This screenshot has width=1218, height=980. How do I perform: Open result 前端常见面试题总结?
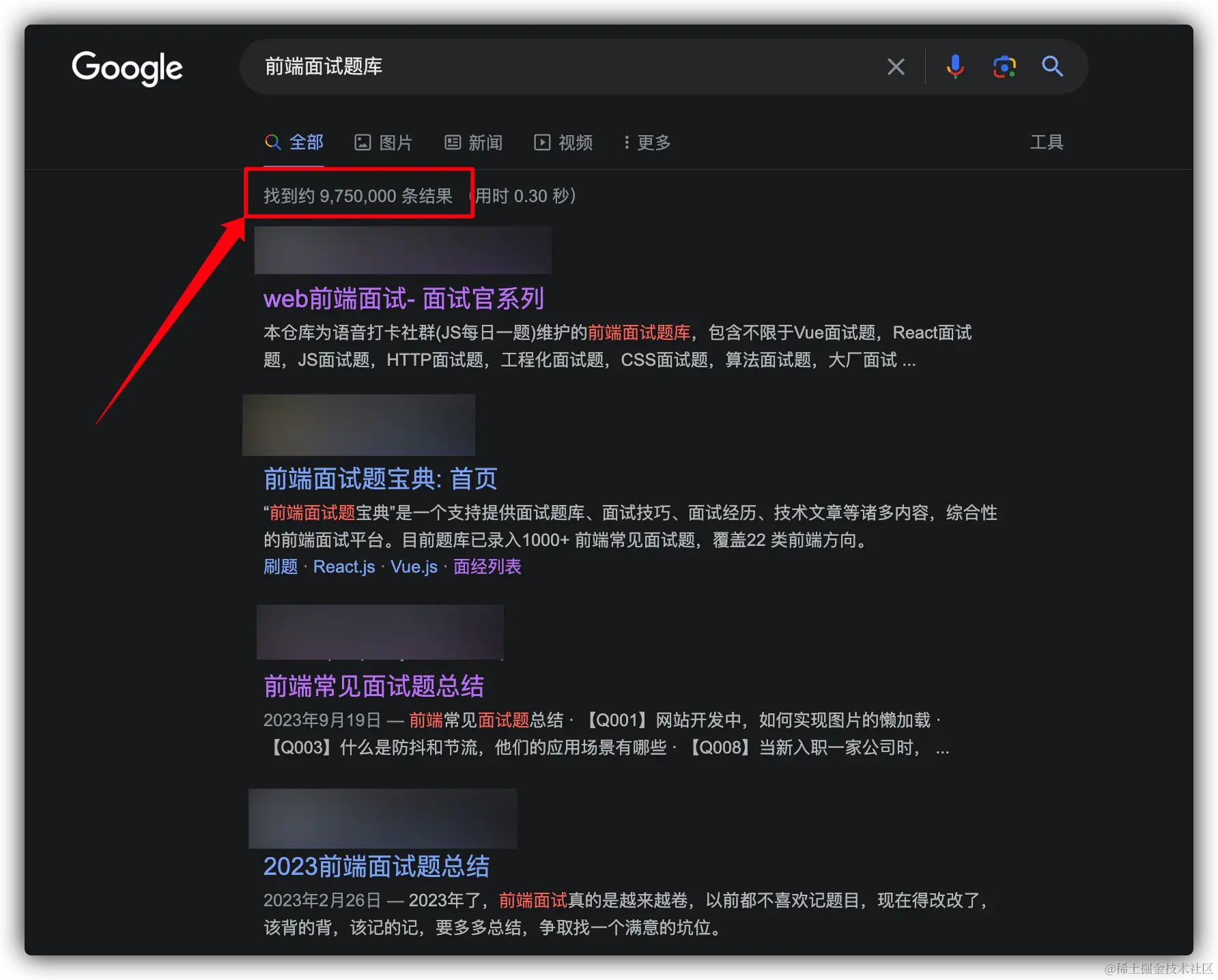point(373,687)
